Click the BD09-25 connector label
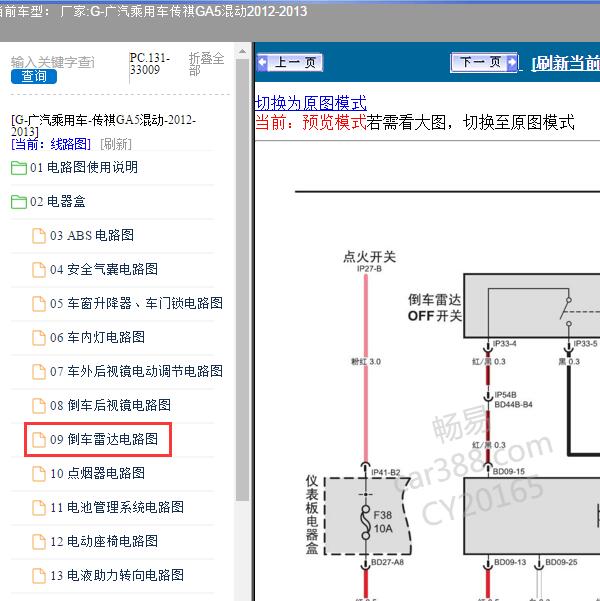 pyautogui.click(x=561, y=562)
